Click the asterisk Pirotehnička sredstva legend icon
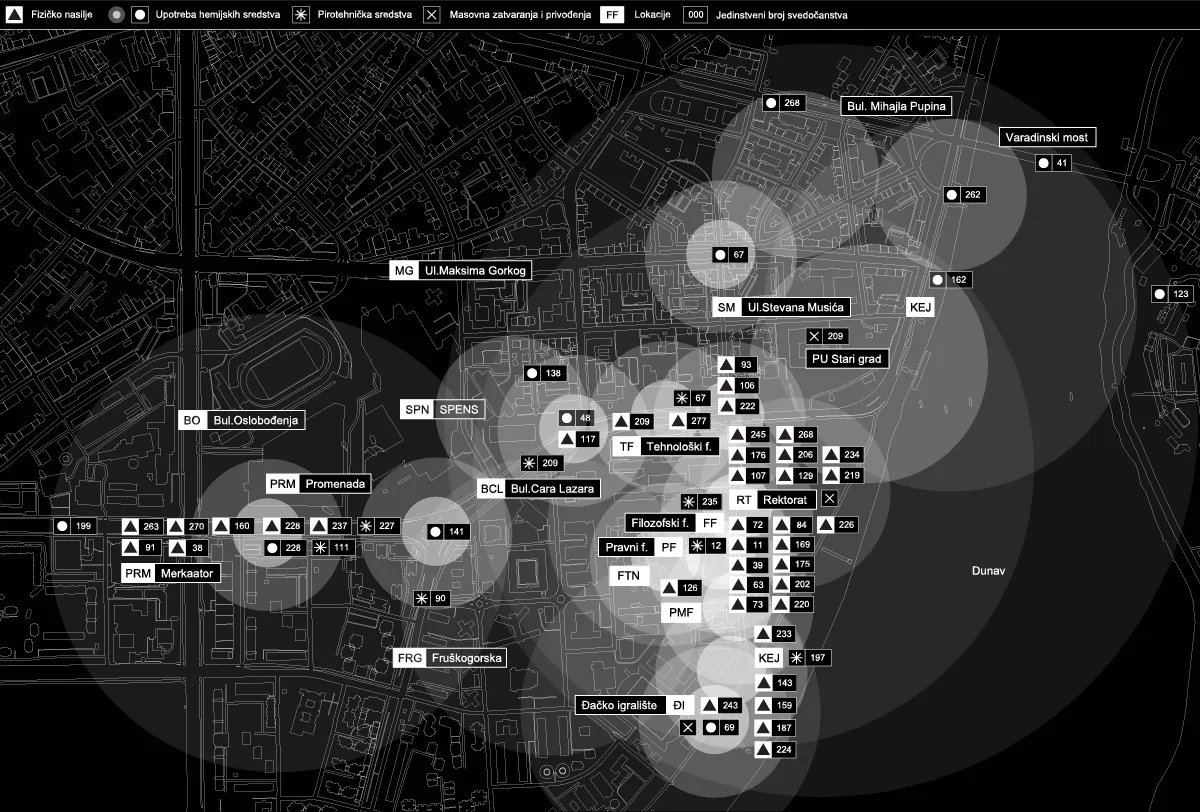This screenshot has height=812, width=1200. click(300, 15)
